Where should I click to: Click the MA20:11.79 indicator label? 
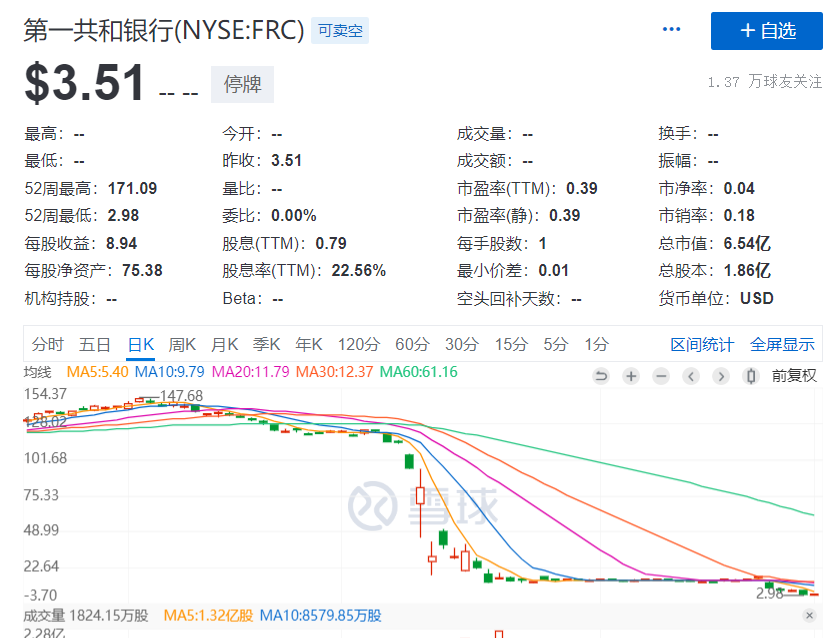[x=250, y=372]
